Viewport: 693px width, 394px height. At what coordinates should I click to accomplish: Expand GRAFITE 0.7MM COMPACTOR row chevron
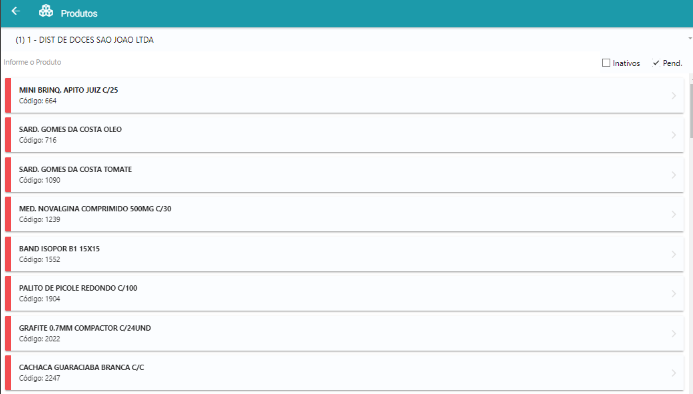(x=674, y=333)
